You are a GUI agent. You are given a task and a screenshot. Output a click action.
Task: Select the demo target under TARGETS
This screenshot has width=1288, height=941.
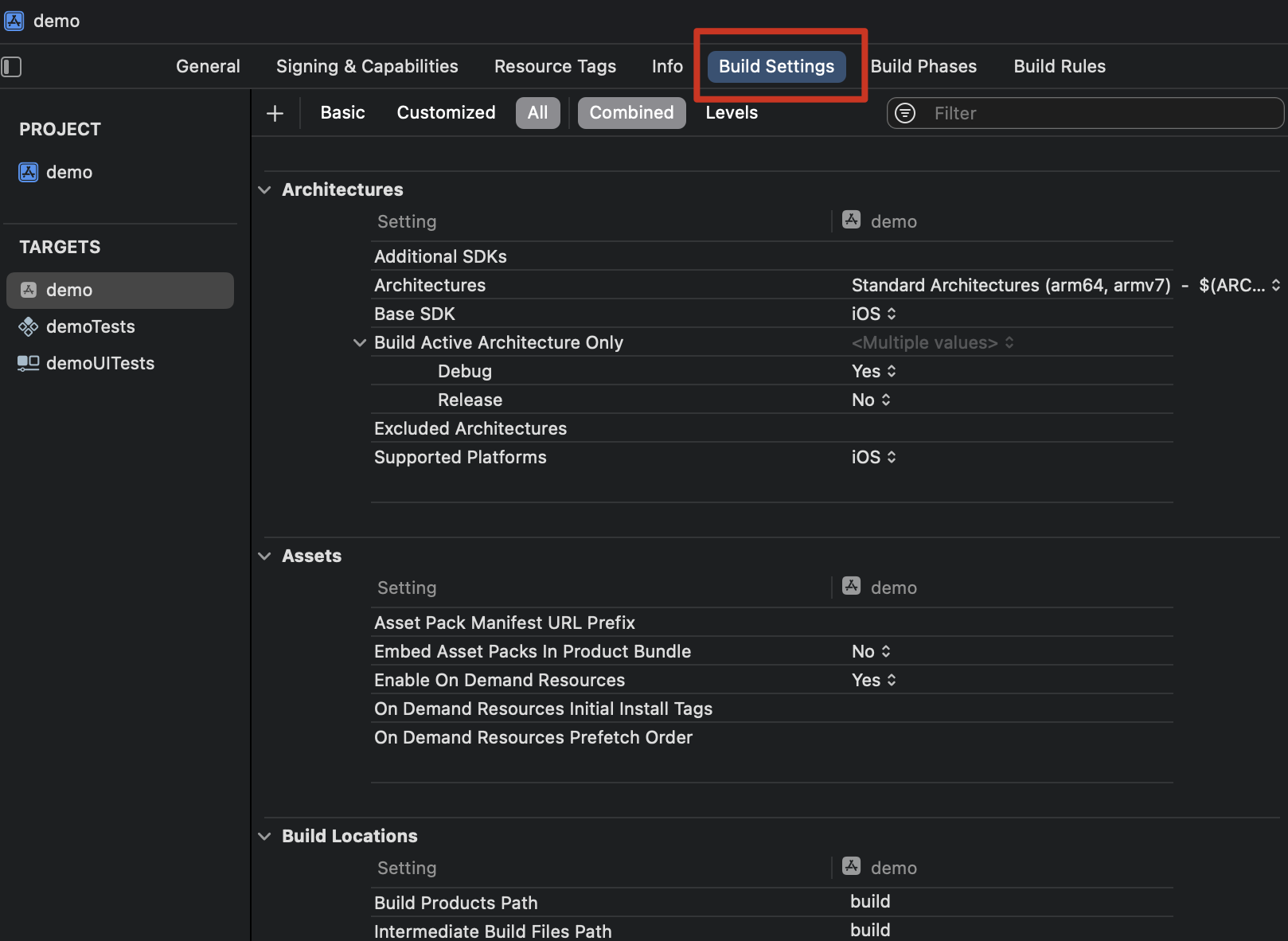(120, 291)
